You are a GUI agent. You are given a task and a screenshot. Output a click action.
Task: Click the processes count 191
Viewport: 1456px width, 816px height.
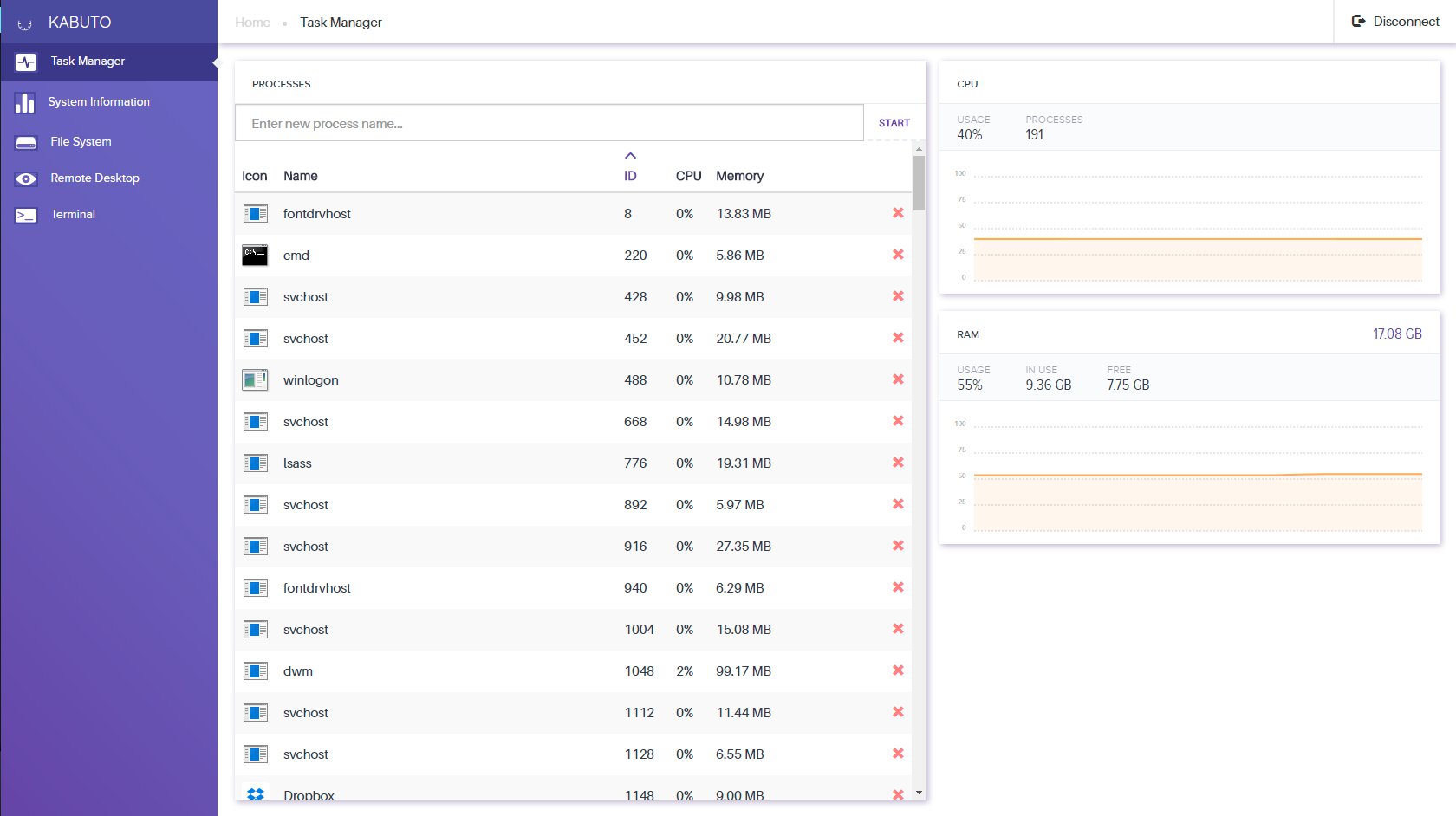point(1035,135)
